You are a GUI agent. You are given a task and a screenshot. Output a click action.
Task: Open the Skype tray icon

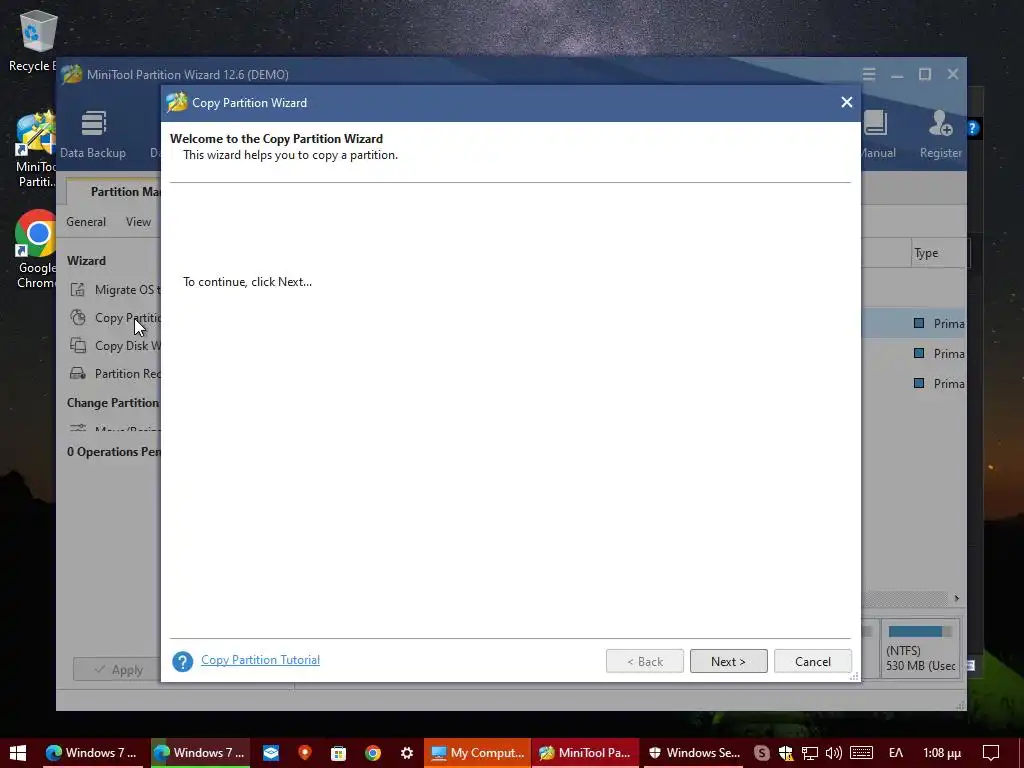[x=761, y=753]
